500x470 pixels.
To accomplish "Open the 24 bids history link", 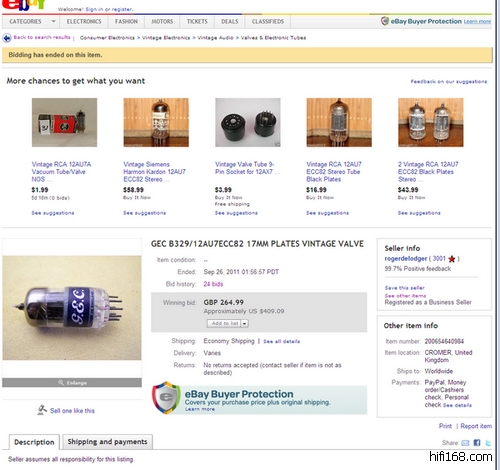I will [x=213, y=284].
